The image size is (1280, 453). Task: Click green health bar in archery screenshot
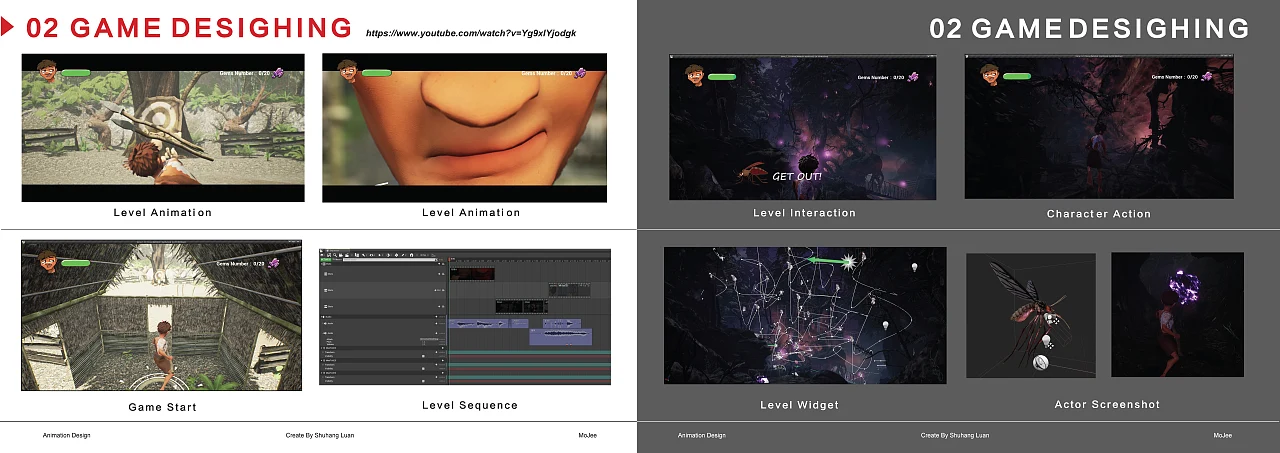click(x=76, y=73)
